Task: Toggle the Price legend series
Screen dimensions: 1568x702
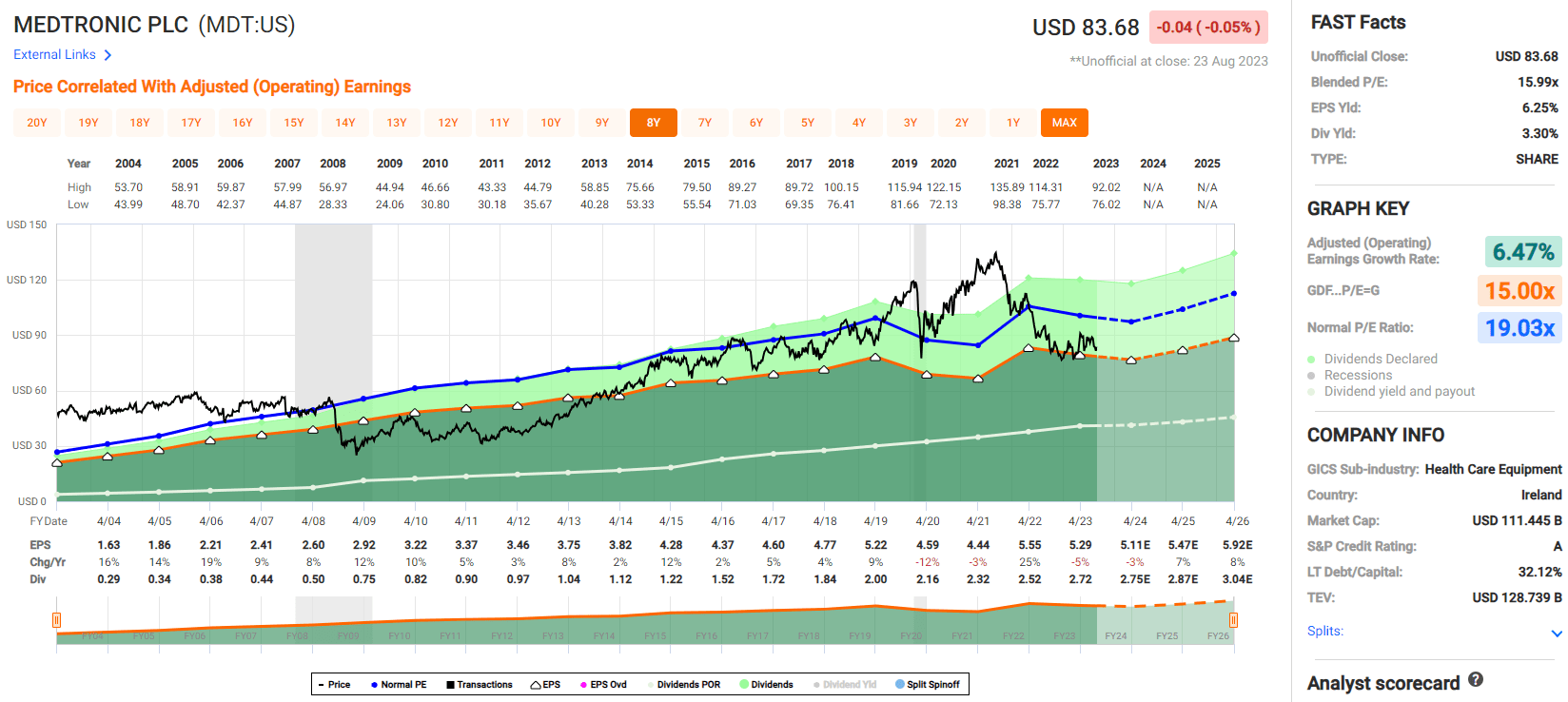Action: pos(335,685)
